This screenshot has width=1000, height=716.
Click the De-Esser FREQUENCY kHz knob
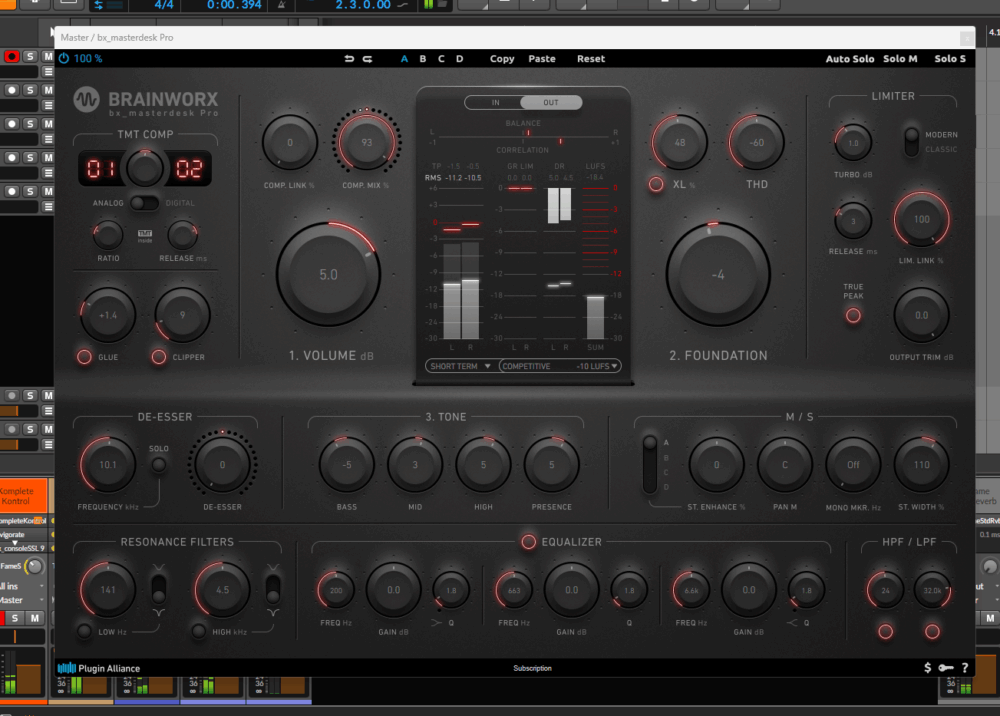coord(108,465)
